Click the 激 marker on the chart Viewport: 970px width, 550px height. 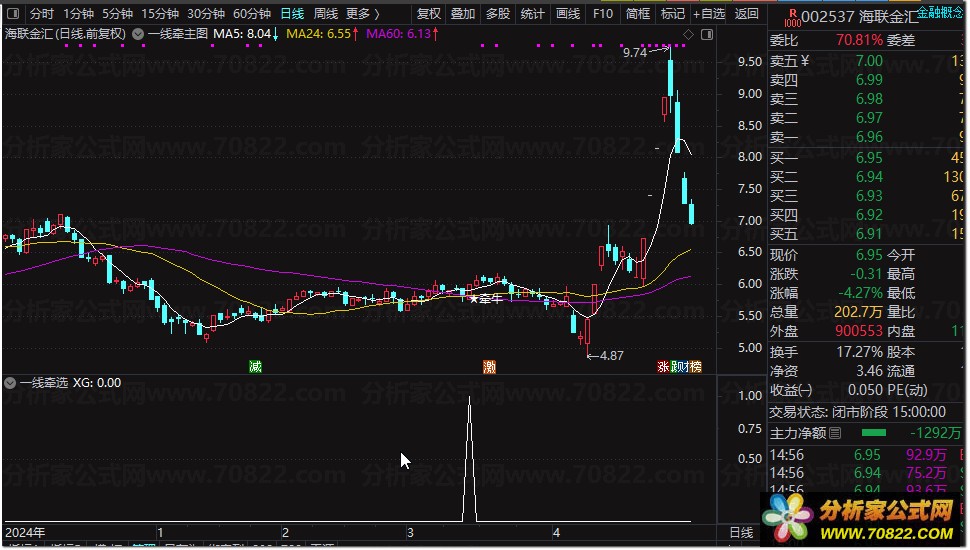tap(489, 367)
